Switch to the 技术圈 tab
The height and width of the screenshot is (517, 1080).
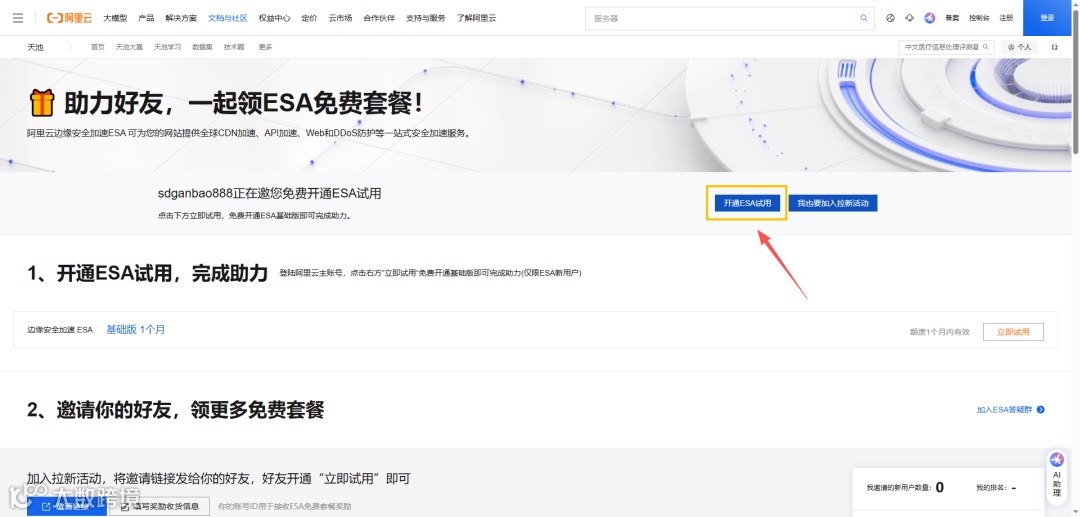(234, 47)
